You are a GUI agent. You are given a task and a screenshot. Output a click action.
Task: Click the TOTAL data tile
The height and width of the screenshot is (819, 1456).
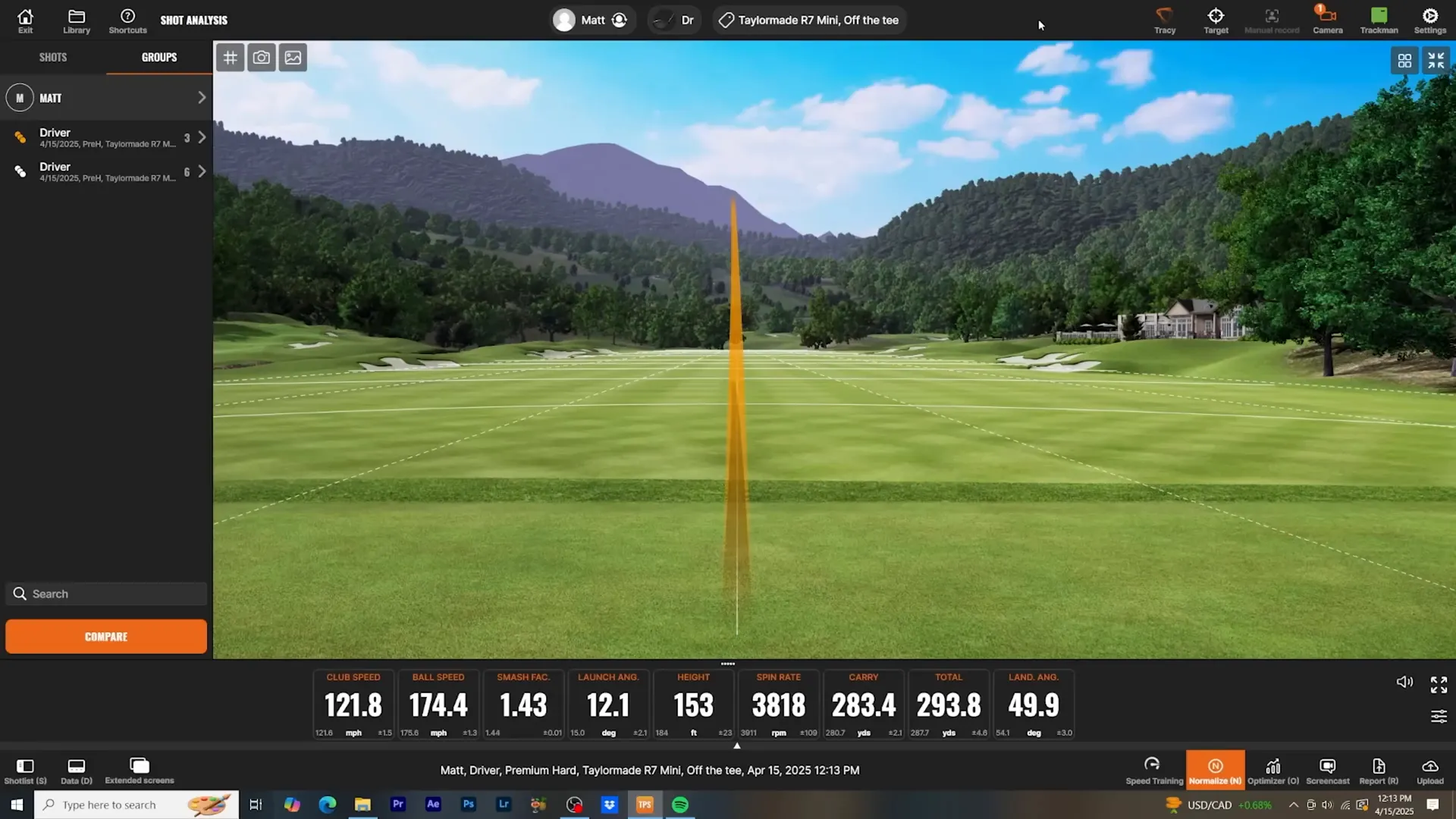pyautogui.click(x=948, y=704)
